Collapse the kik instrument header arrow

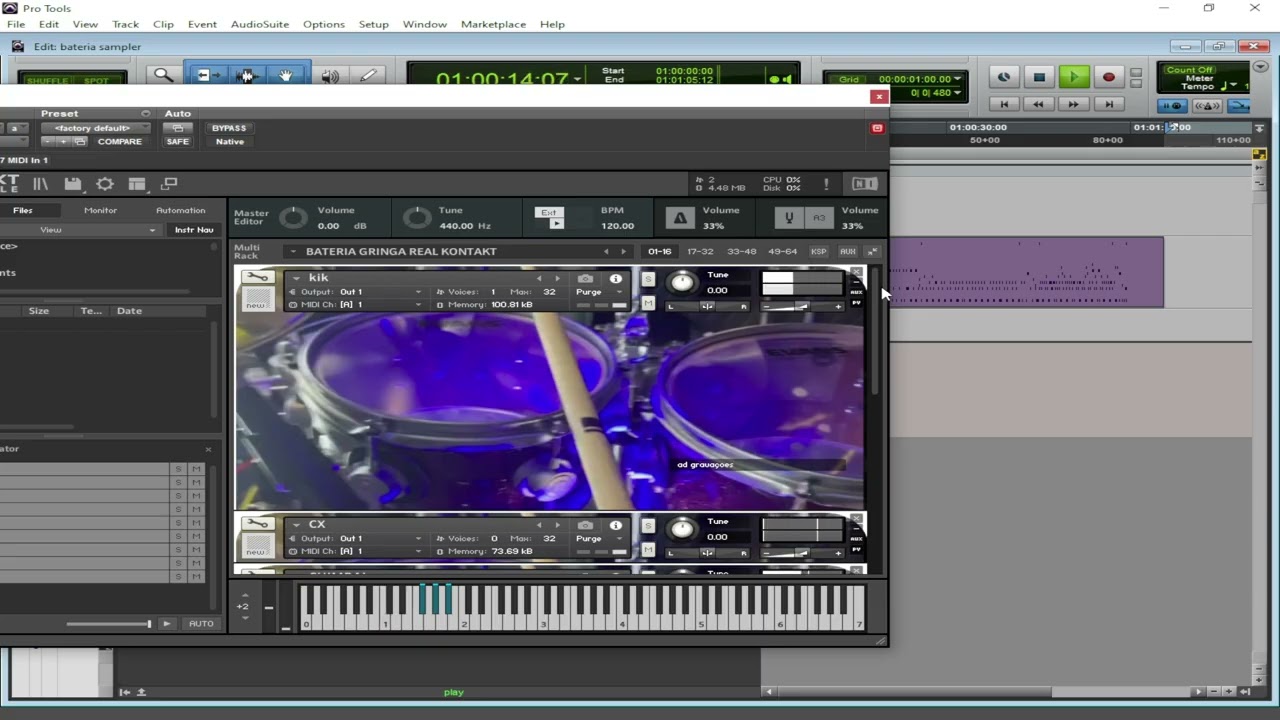click(297, 278)
